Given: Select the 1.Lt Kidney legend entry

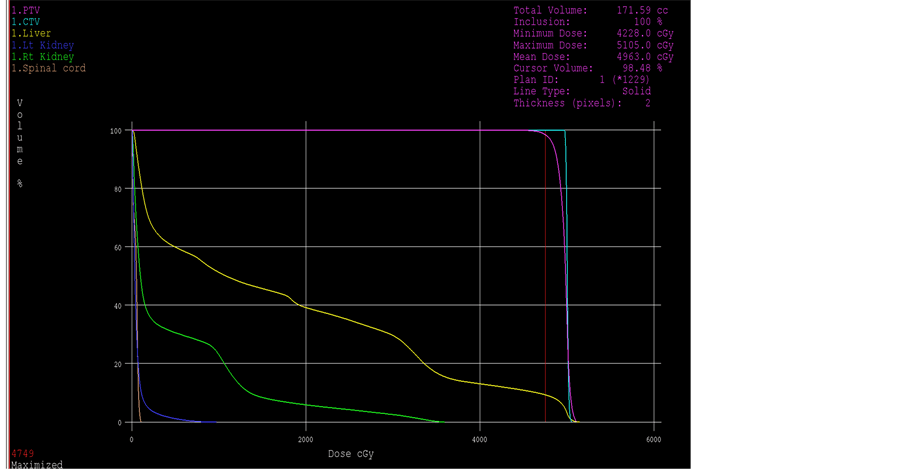Looking at the screenshot, I should click(43, 45).
